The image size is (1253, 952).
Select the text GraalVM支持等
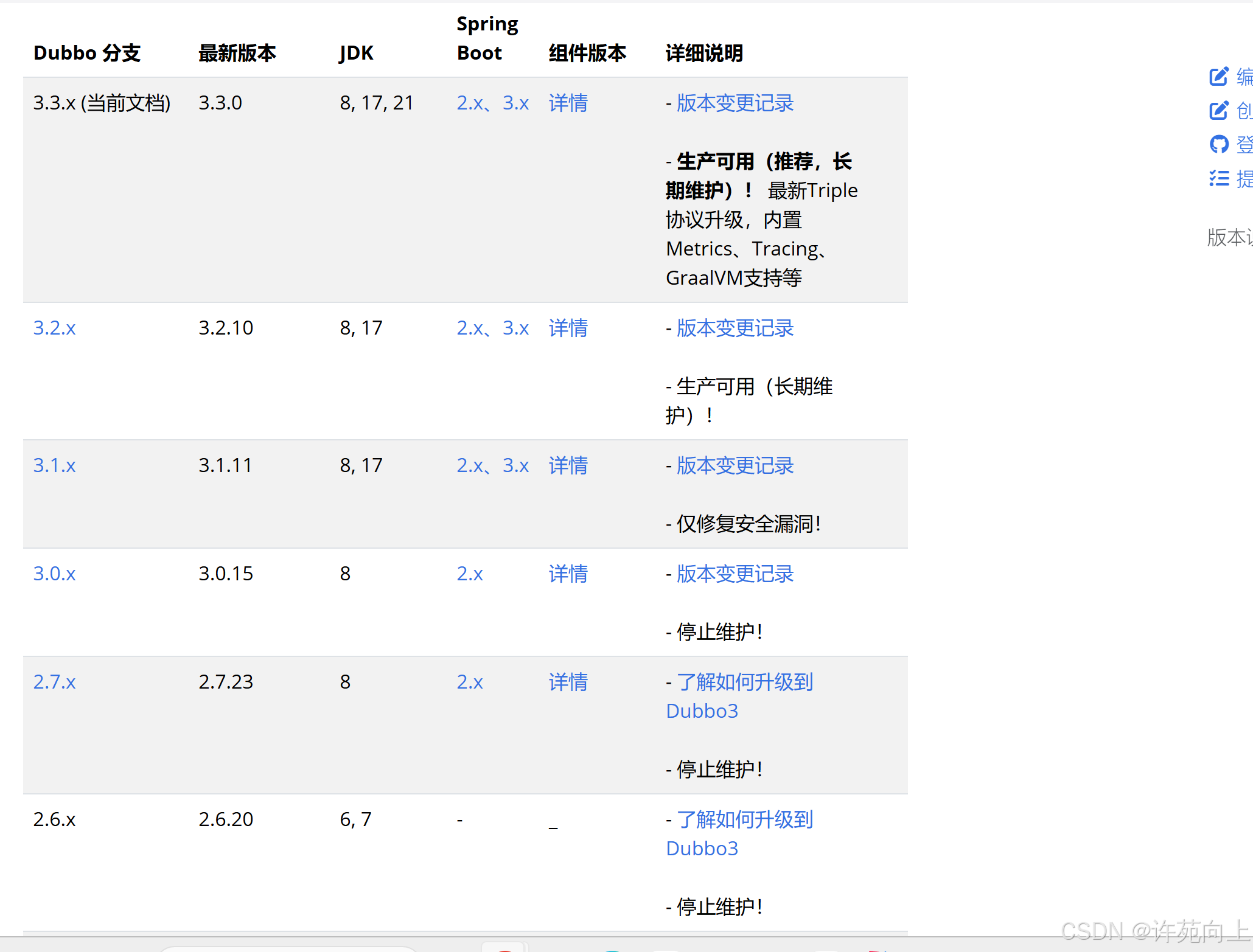point(734,278)
